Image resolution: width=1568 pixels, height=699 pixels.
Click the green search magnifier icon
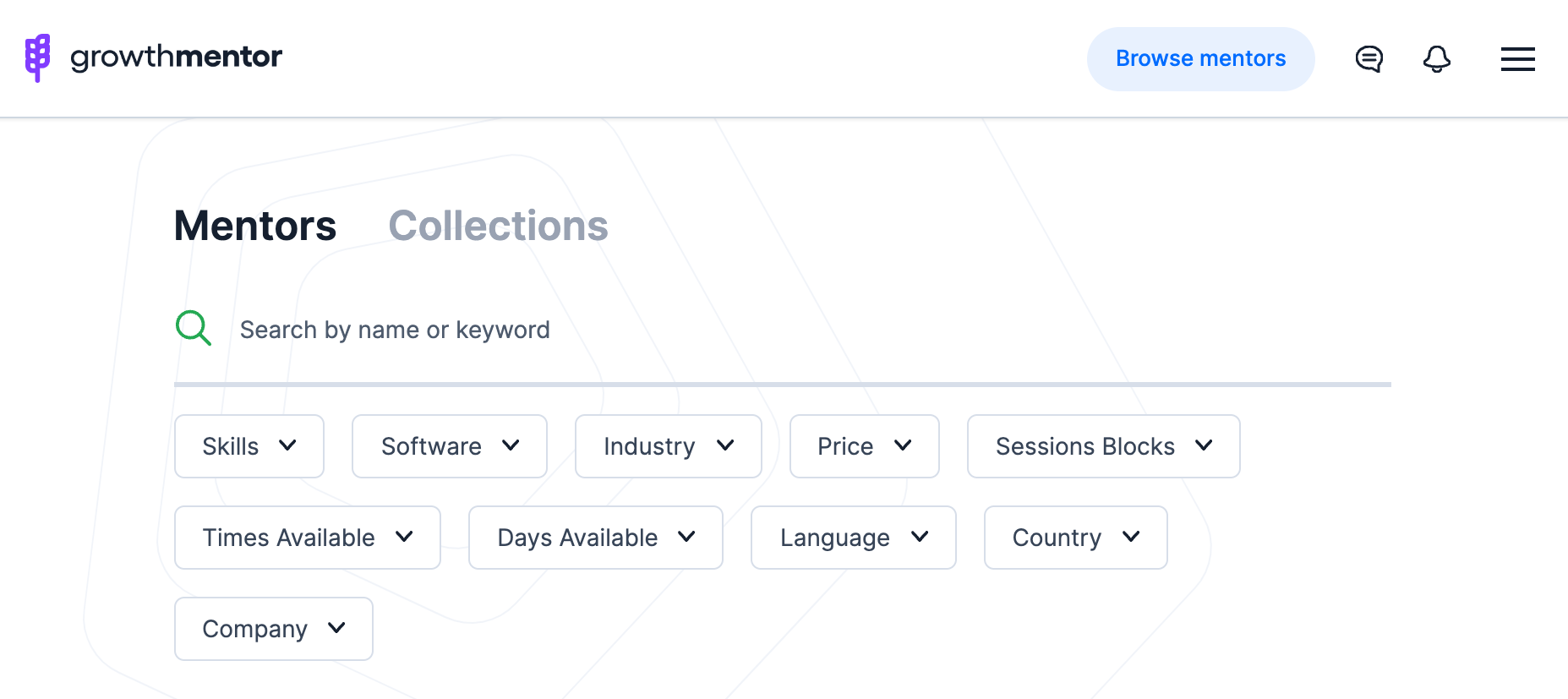tap(194, 328)
